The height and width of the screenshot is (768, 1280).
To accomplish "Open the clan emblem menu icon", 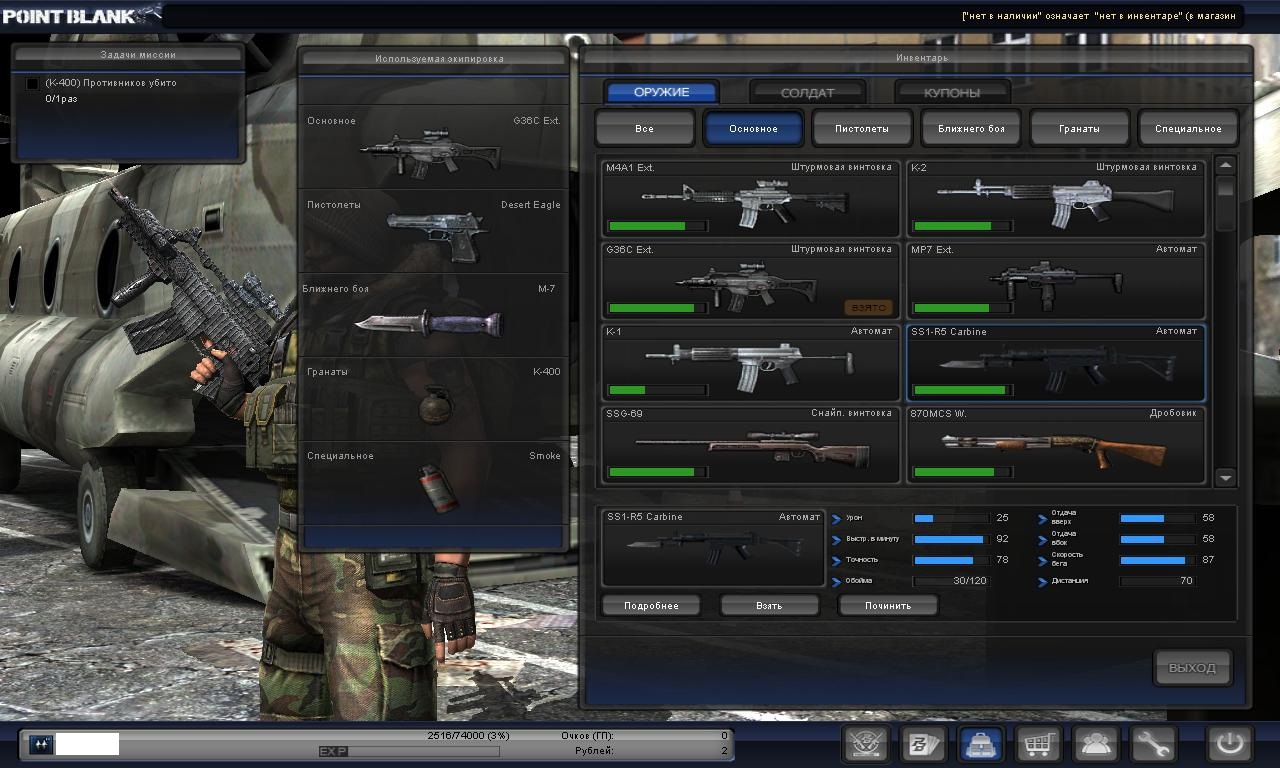I will point(866,744).
